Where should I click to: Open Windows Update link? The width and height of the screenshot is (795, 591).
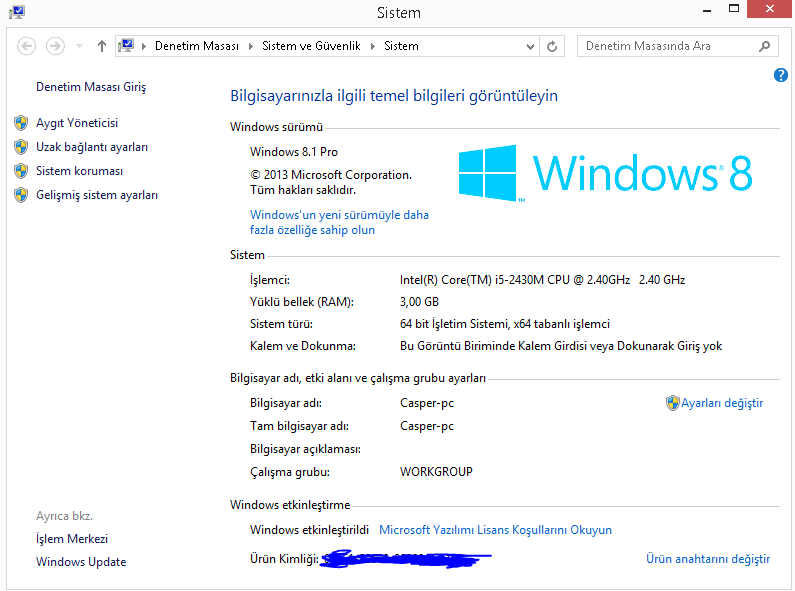[x=81, y=562]
